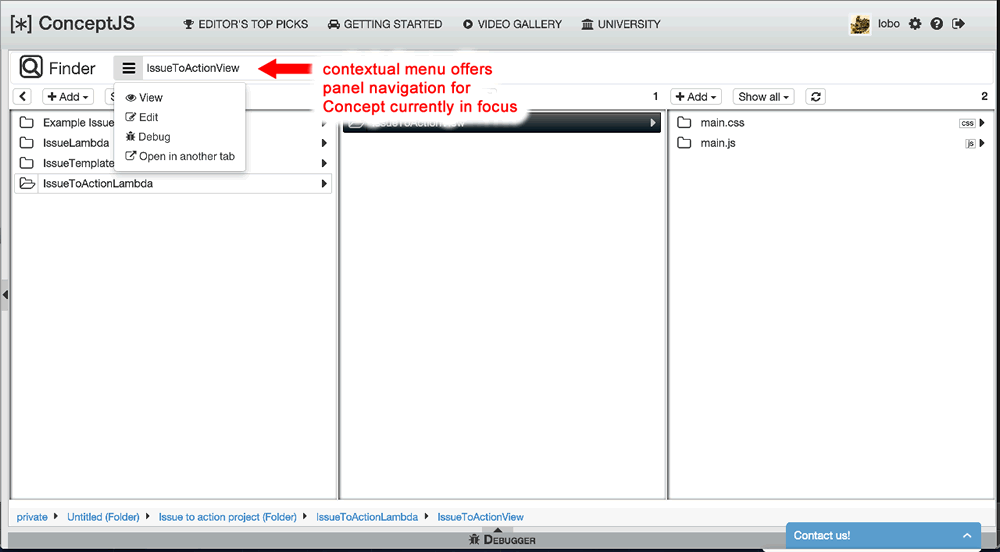1000x552 pixels.
Task: Open the left panel Add dropdown
Action: 68,97
